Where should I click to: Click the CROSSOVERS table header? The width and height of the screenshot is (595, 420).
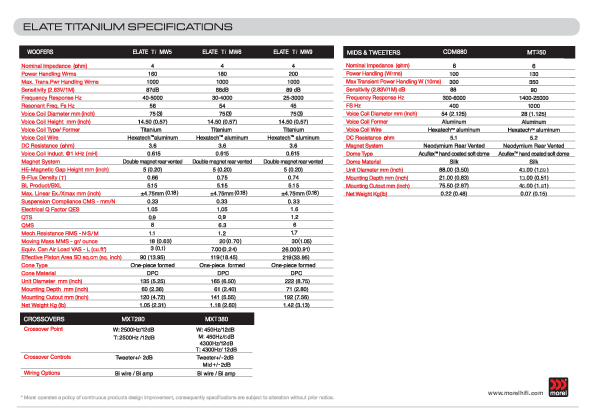(x=44, y=319)
